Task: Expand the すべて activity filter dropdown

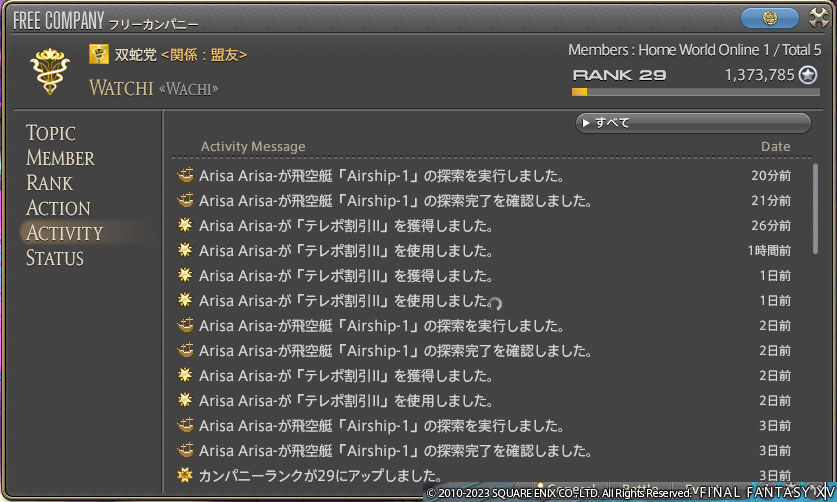Action: [x=693, y=123]
